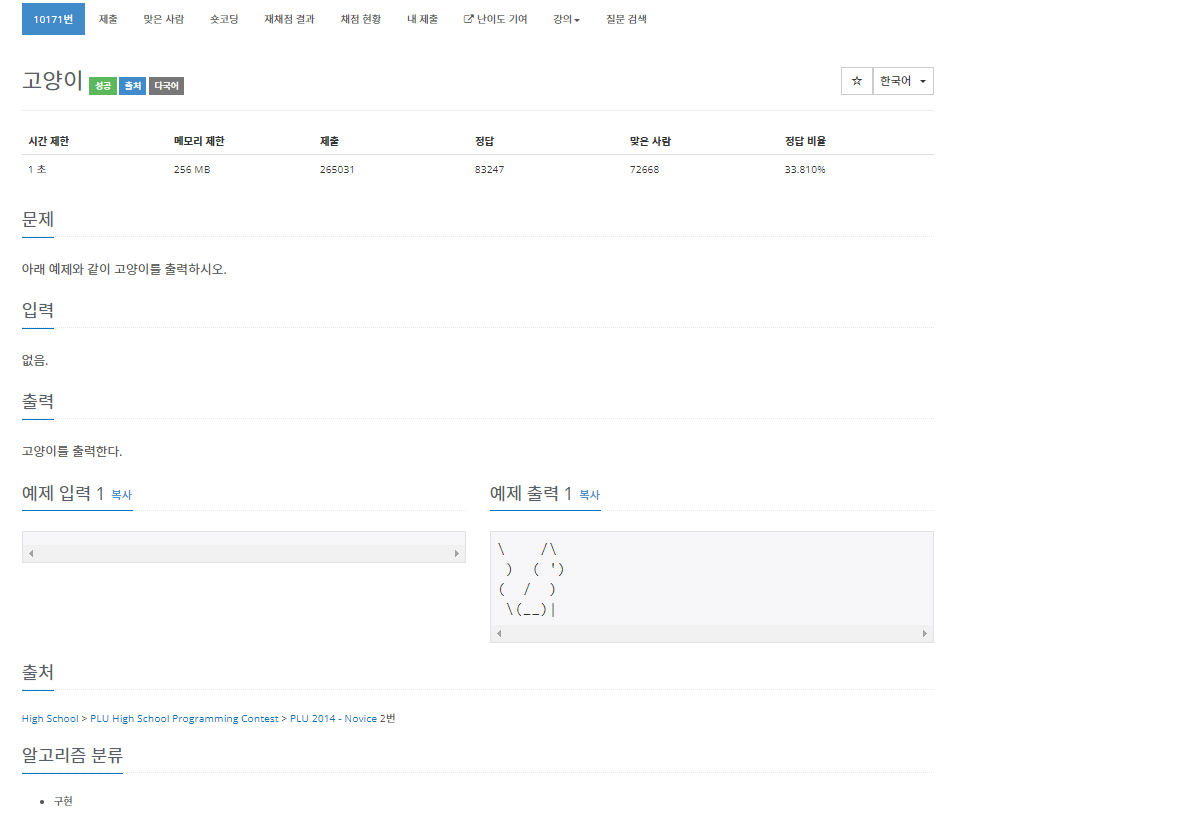Click the 정답 비율 column header
1177x825 pixels.
point(805,141)
